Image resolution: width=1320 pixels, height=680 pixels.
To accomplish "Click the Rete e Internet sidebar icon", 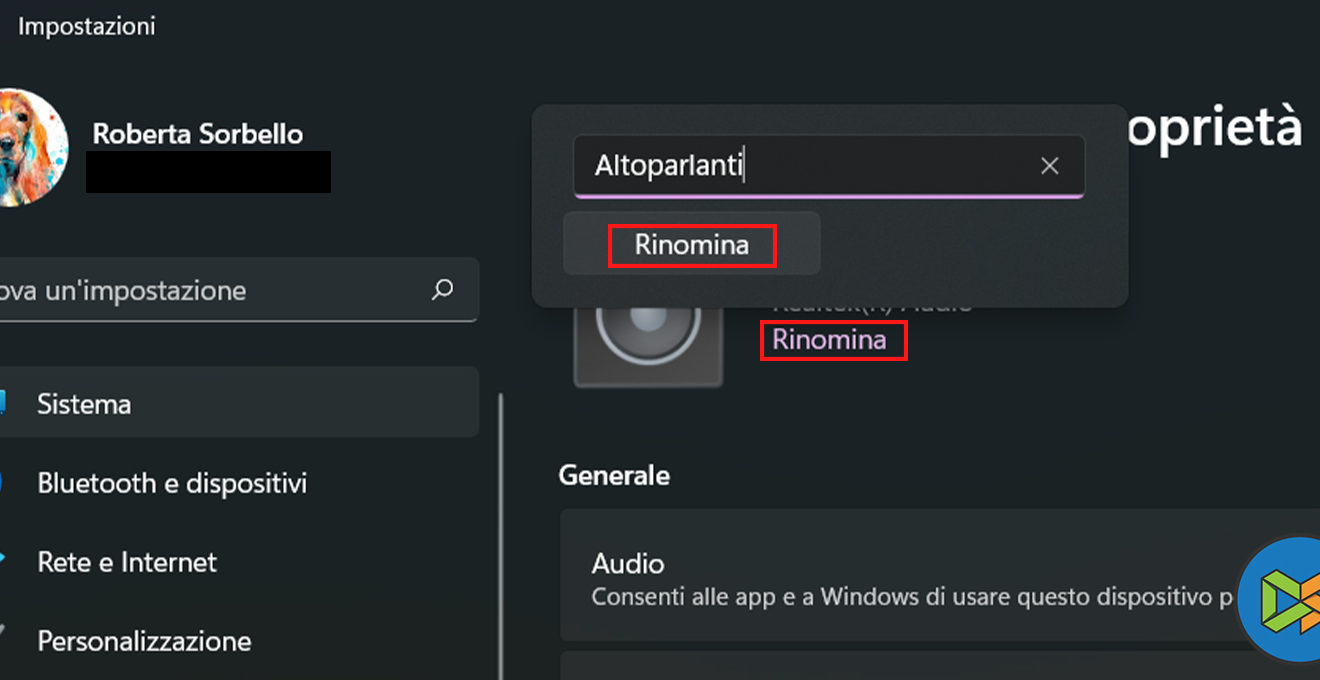I will pyautogui.click(x=3, y=561).
